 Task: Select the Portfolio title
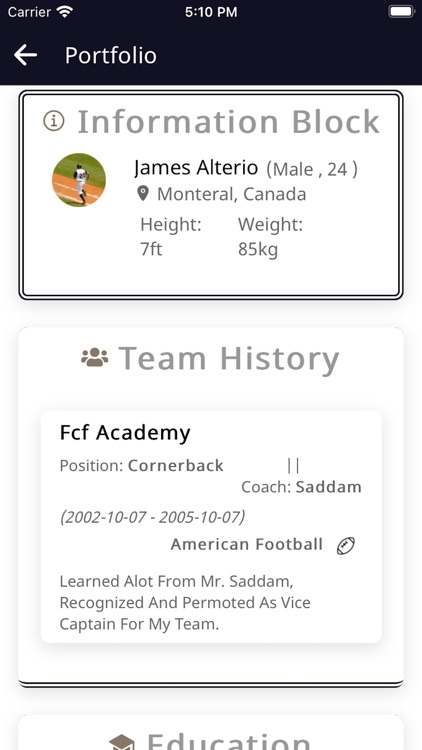point(111,55)
